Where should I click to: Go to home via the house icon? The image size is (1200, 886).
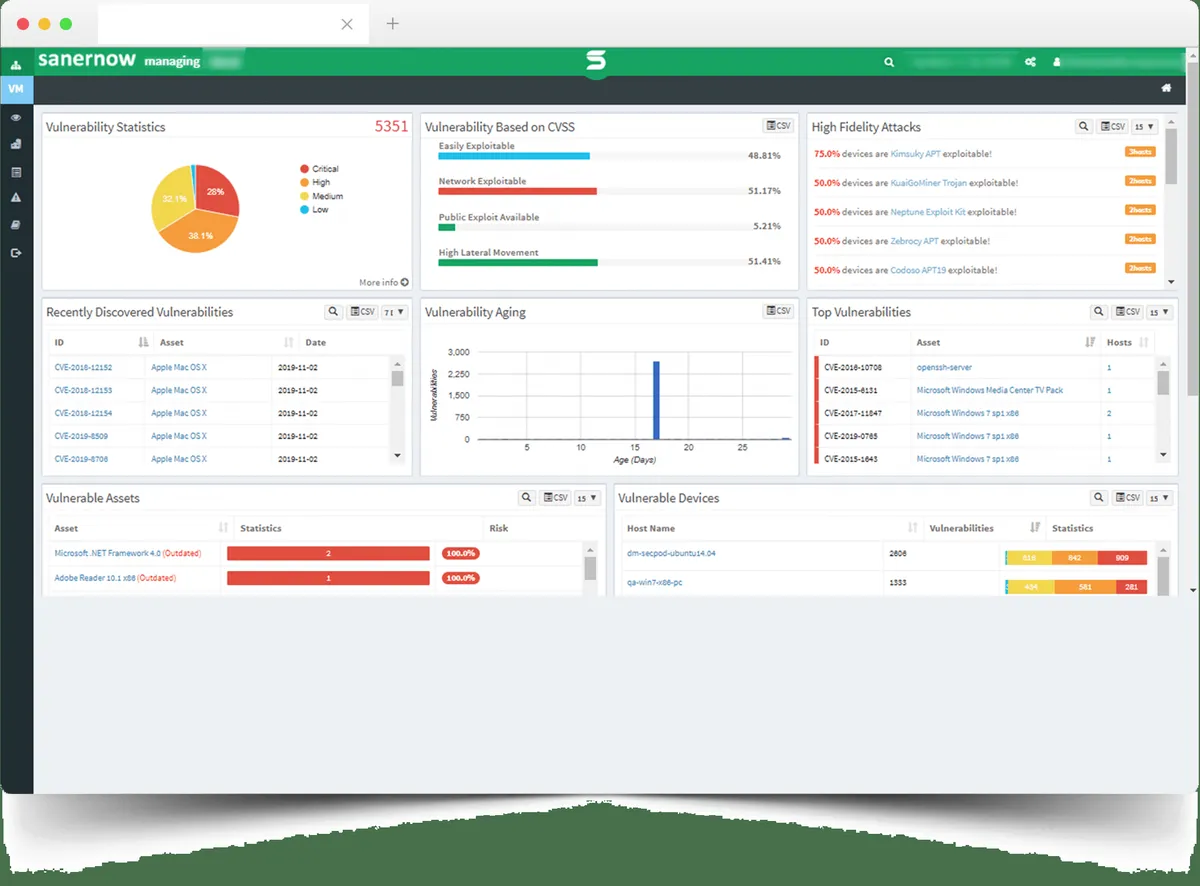coord(1166,89)
